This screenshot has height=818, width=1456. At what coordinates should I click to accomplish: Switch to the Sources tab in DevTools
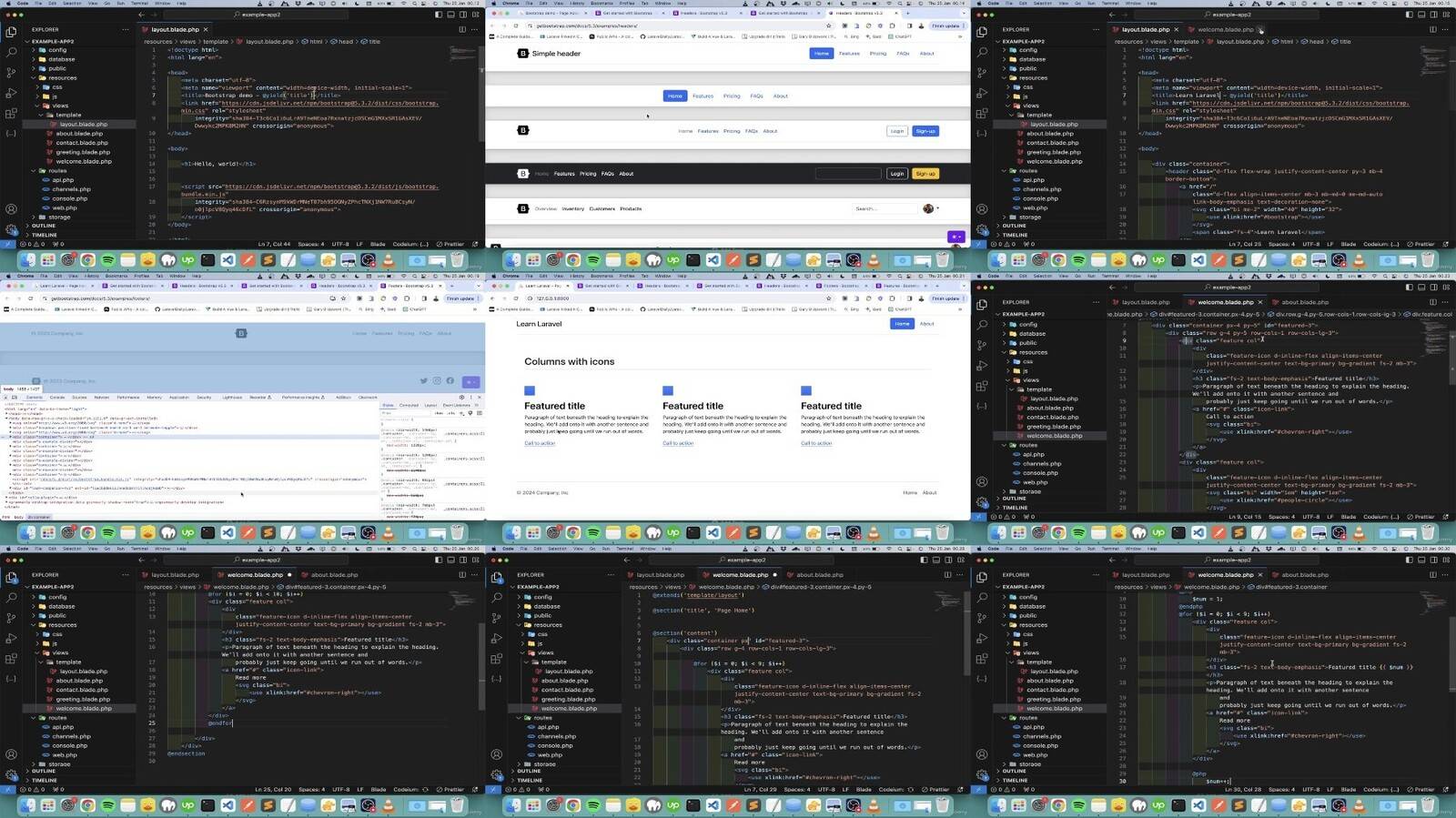(x=79, y=397)
